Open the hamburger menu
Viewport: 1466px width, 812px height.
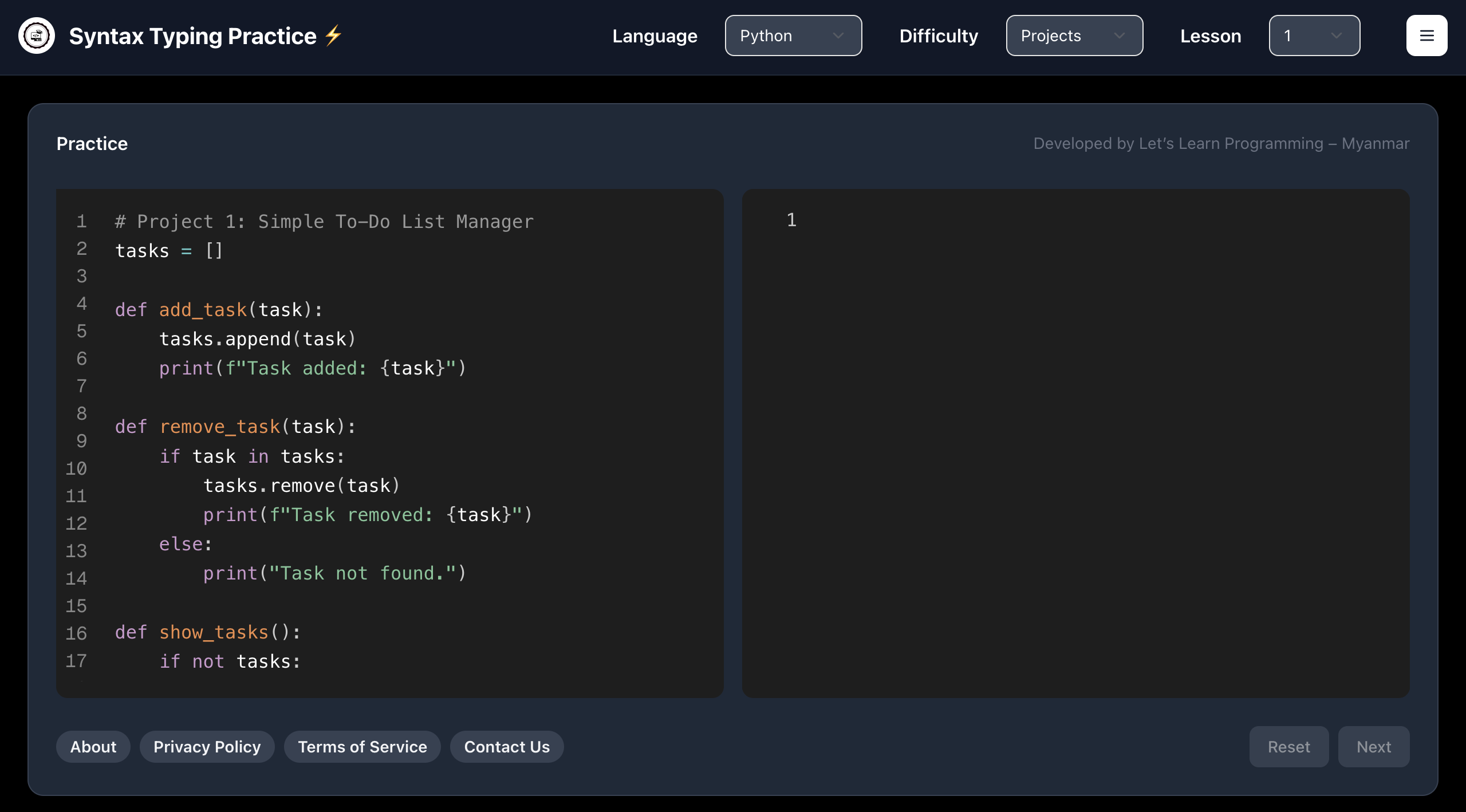[x=1426, y=36]
